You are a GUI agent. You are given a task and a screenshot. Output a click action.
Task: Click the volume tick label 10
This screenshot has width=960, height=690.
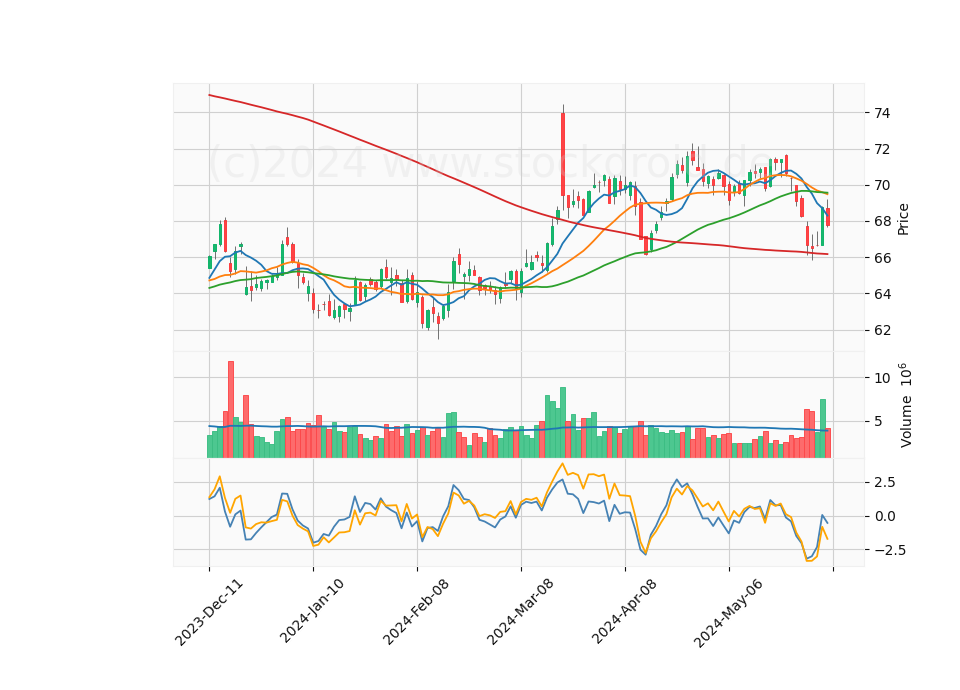(x=882, y=378)
